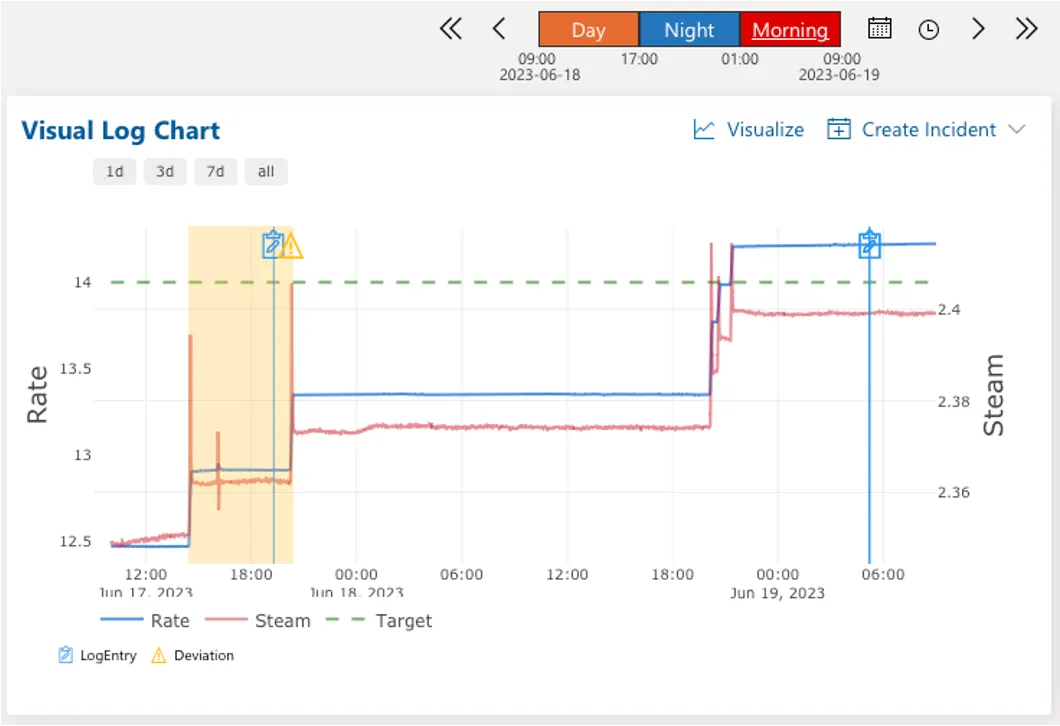Click the 2.38 tick on Steam axis
1060x726 pixels.
coord(953,402)
